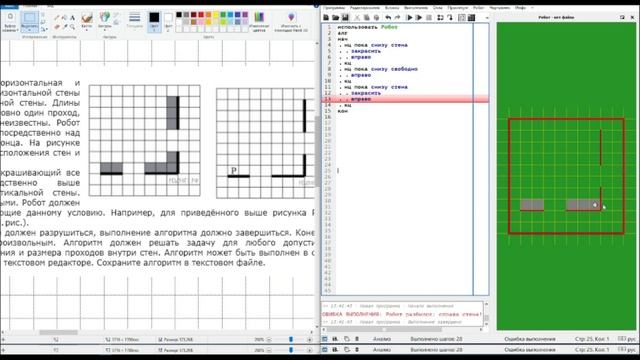Open the Редактирование menu in Kumir

pos(365,8)
